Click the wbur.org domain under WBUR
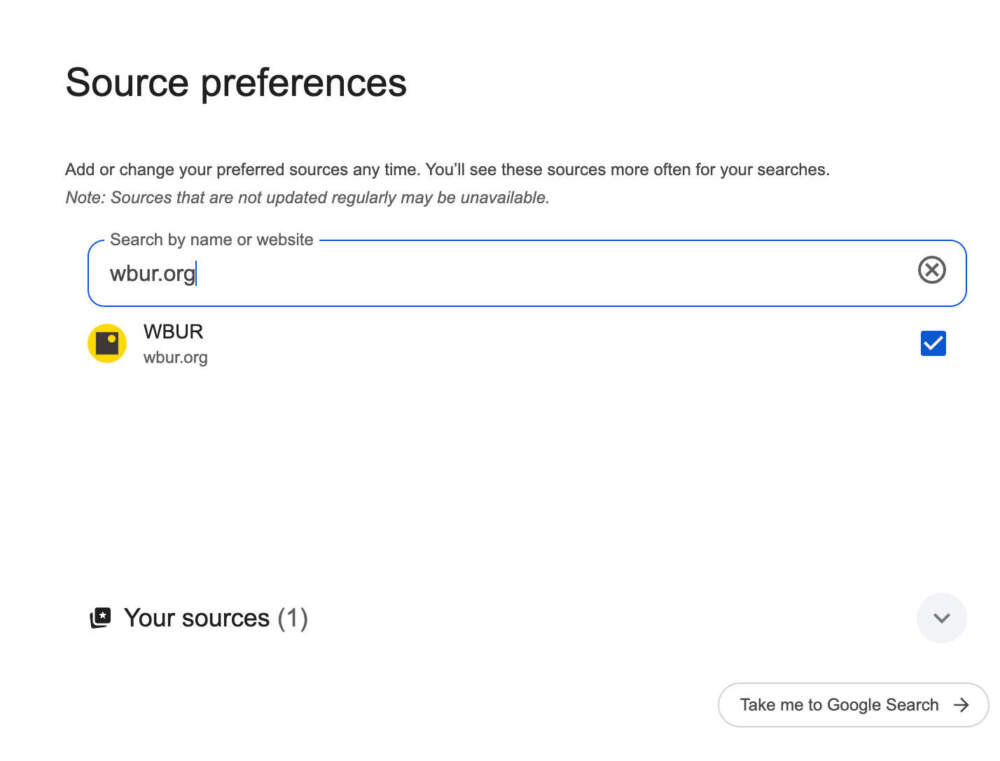 [175, 357]
